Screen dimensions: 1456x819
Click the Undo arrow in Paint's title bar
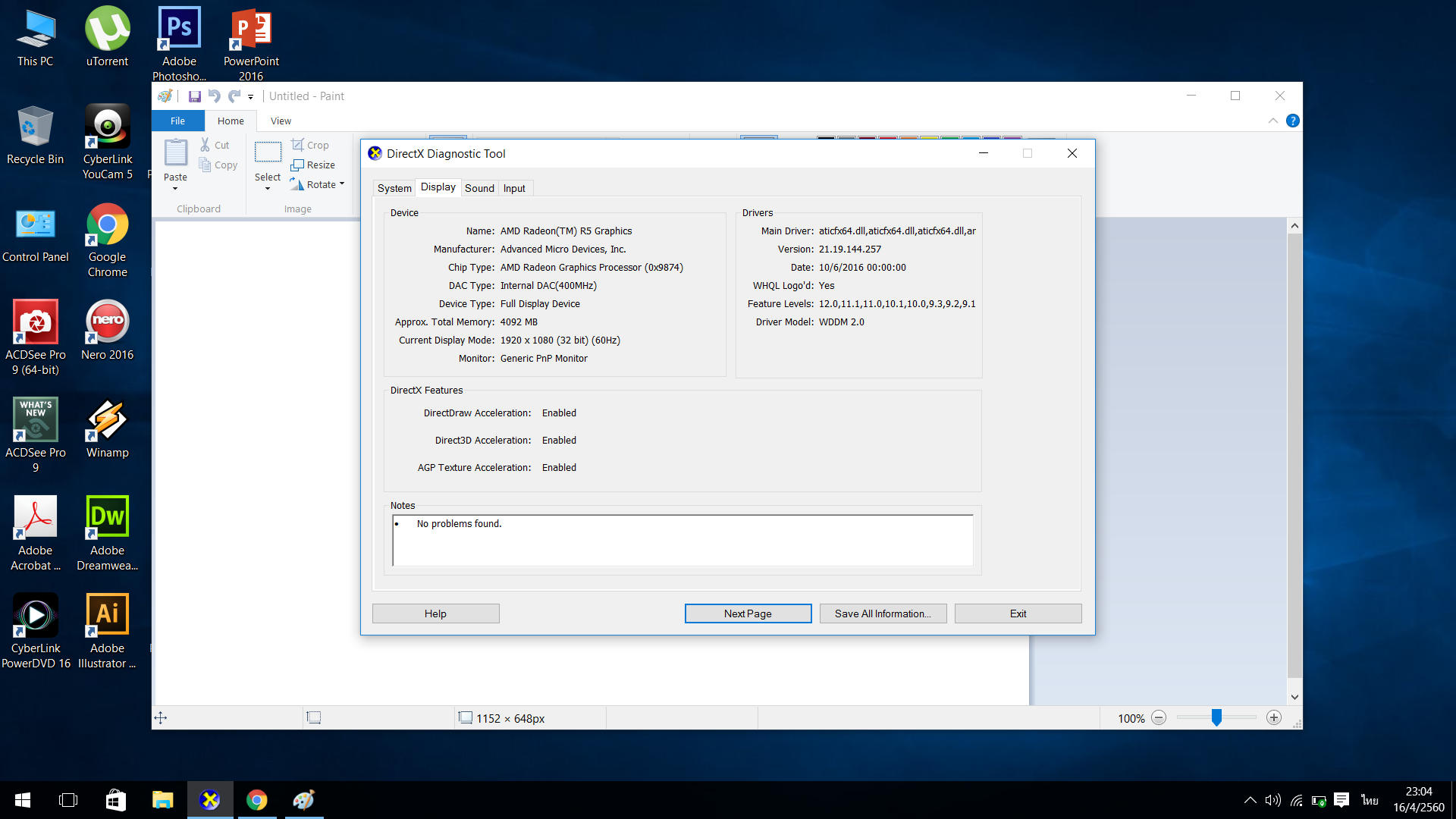pos(215,96)
